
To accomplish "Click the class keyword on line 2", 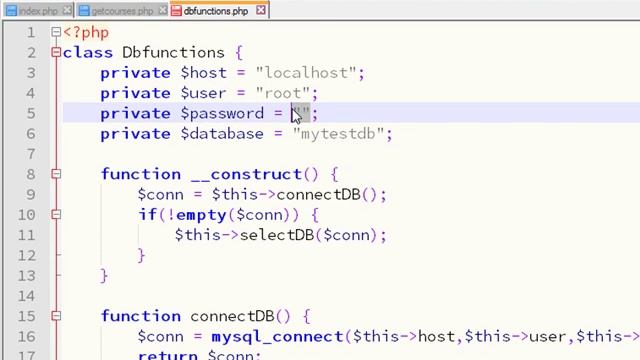I will pyautogui.click(x=88, y=53).
